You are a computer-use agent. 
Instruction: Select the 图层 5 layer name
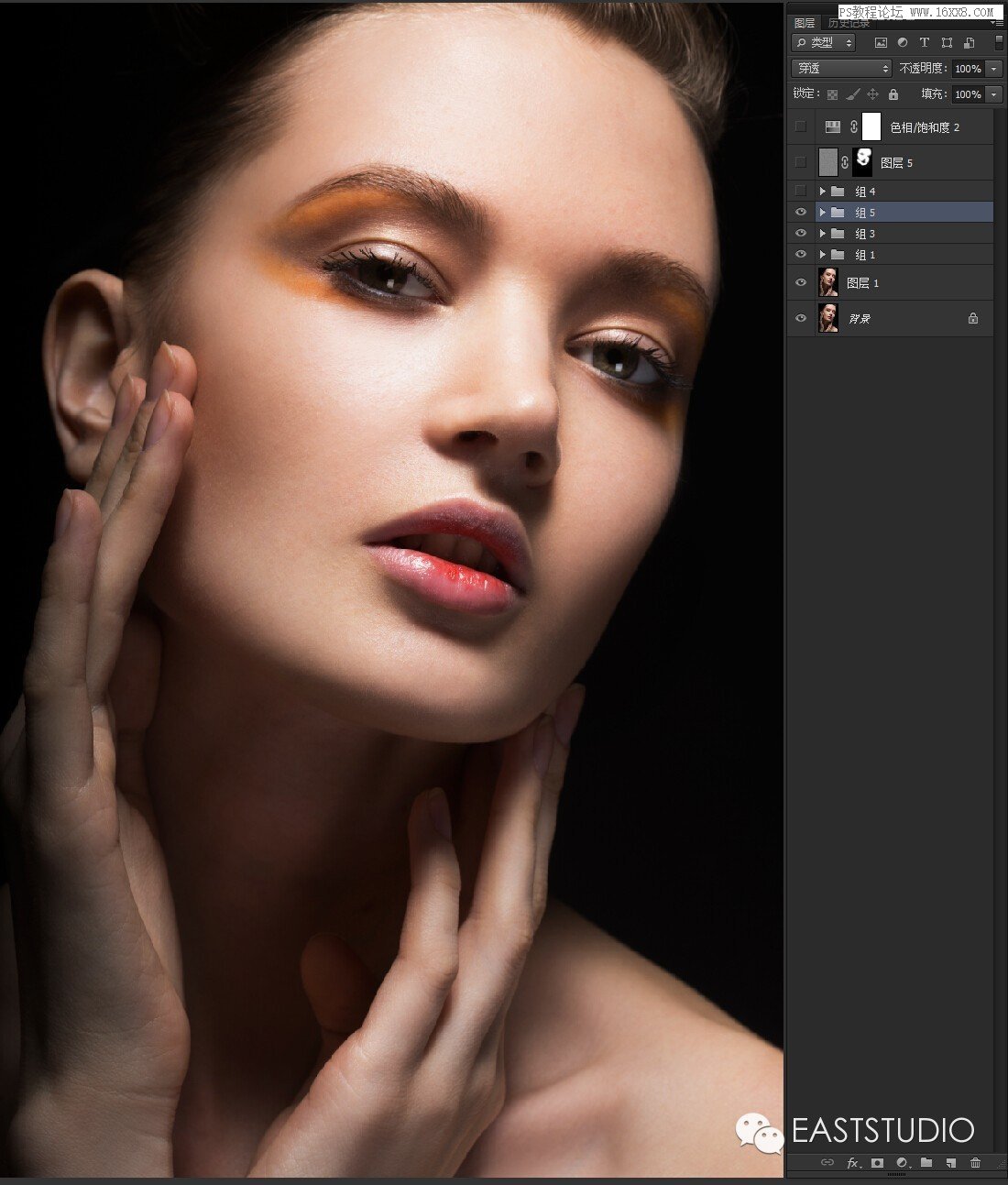(x=896, y=163)
